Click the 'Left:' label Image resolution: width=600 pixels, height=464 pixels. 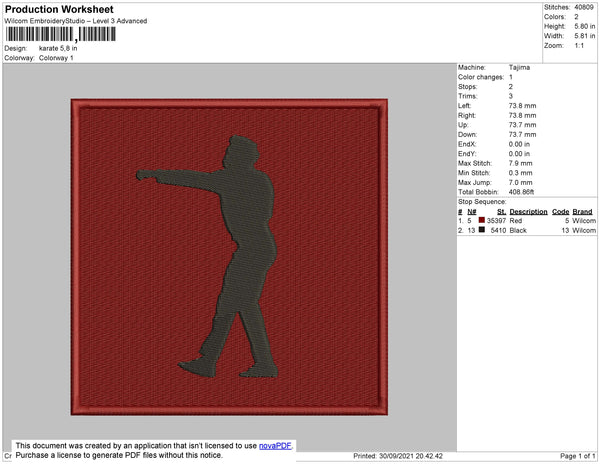pyautogui.click(x=465, y=106)
